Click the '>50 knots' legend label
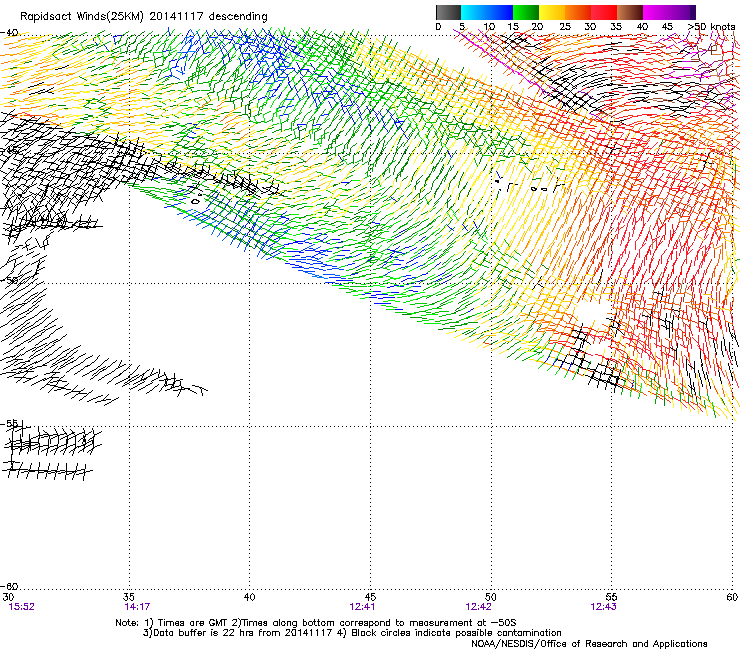Viewport: 740px width, 650px height. (x=711, y=27)
